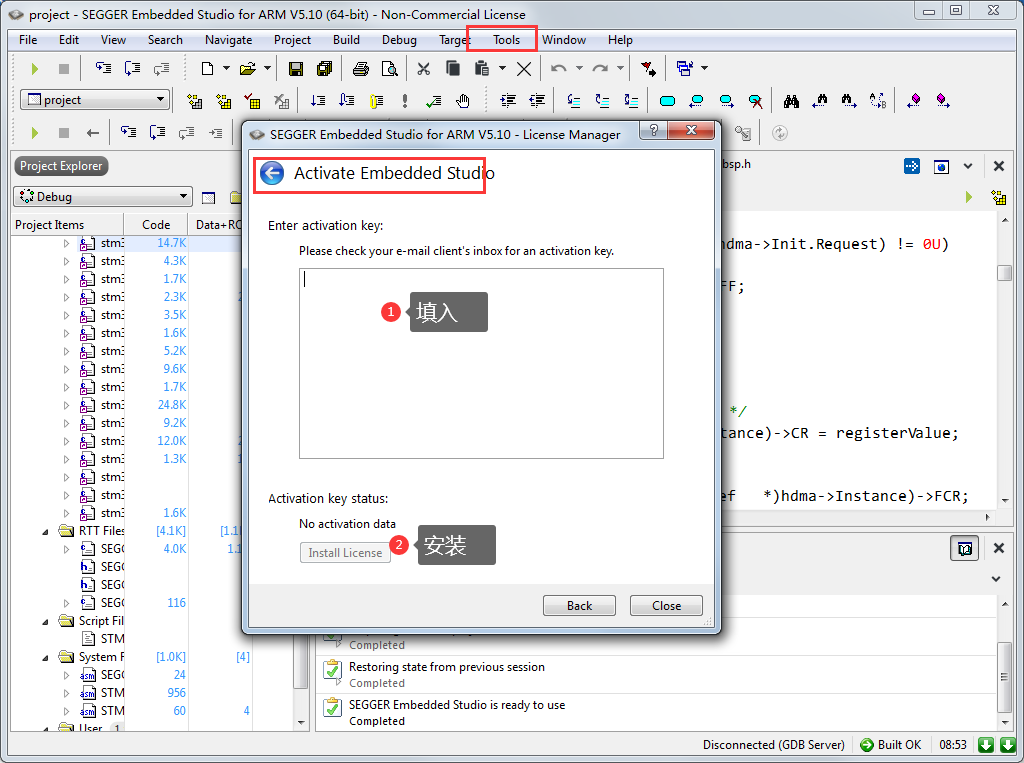Open the Debug menu

tap(399, 40)
